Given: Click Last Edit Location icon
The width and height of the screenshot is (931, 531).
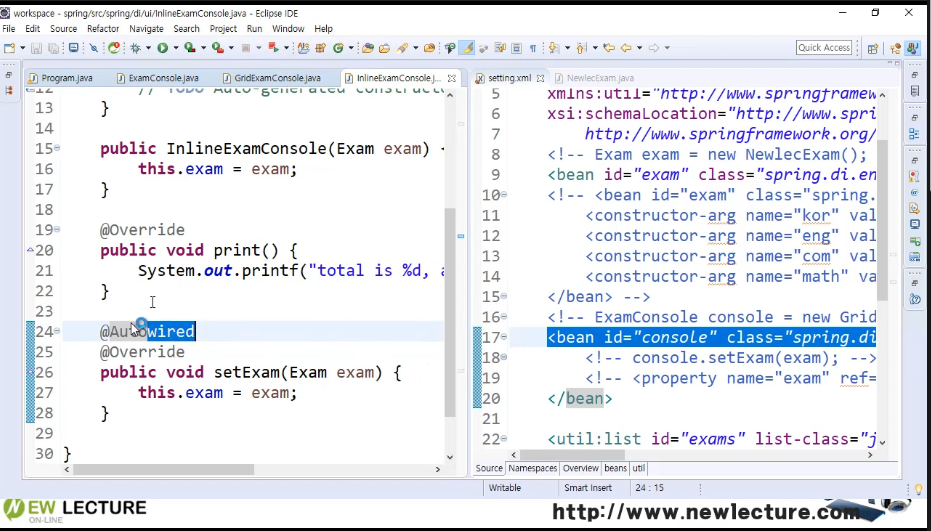Looking at the screenshot, I should tap(609, 48).
